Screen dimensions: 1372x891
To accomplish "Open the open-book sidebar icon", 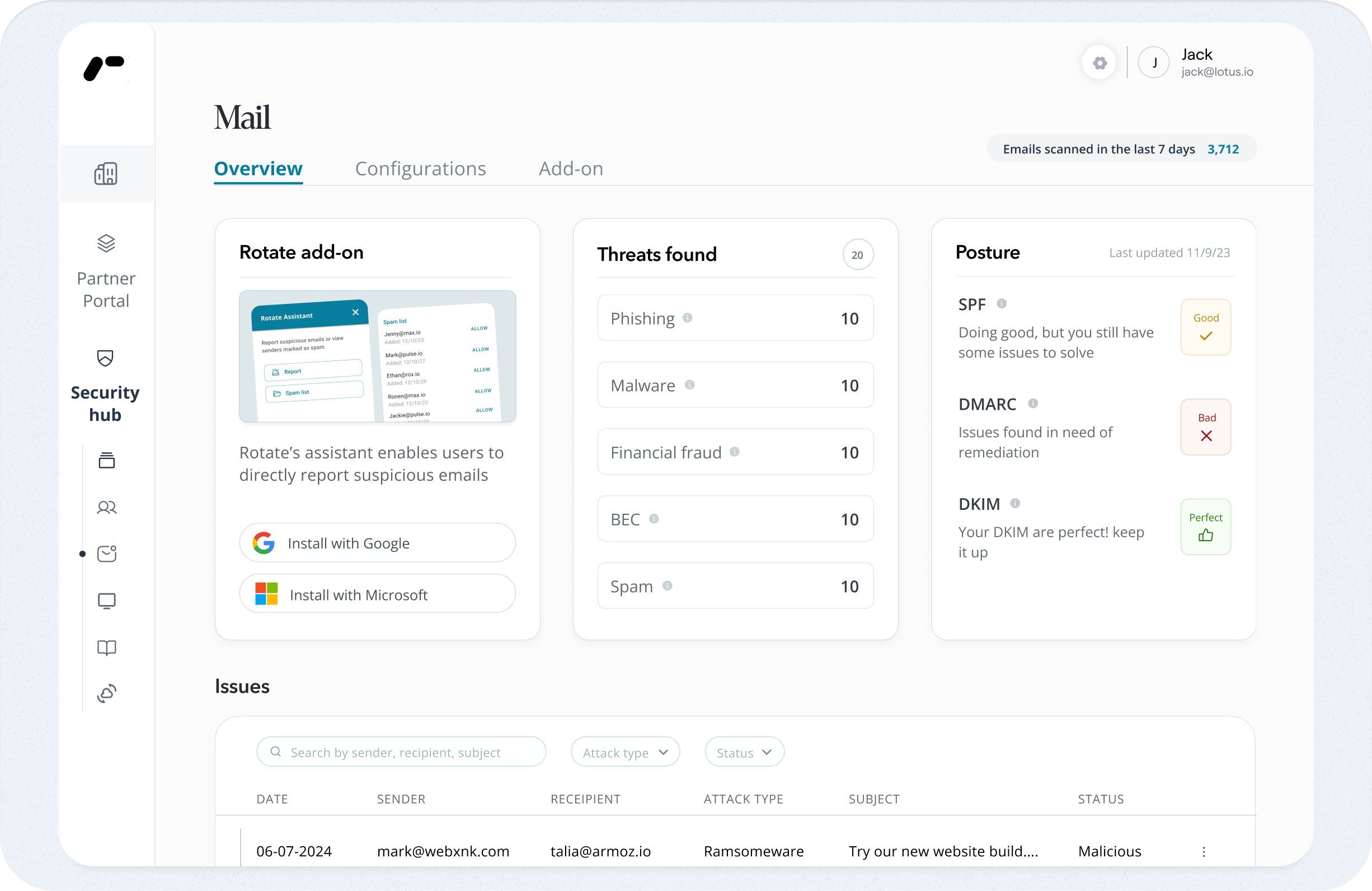I will pos(107,648).
